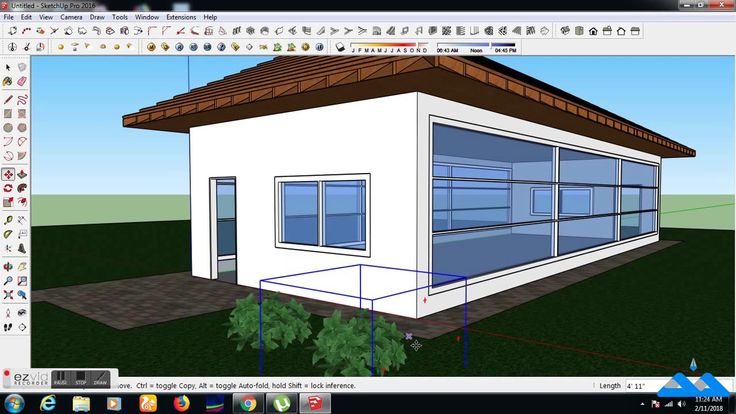Click ezvid recorder STOP button

point(81,378)
